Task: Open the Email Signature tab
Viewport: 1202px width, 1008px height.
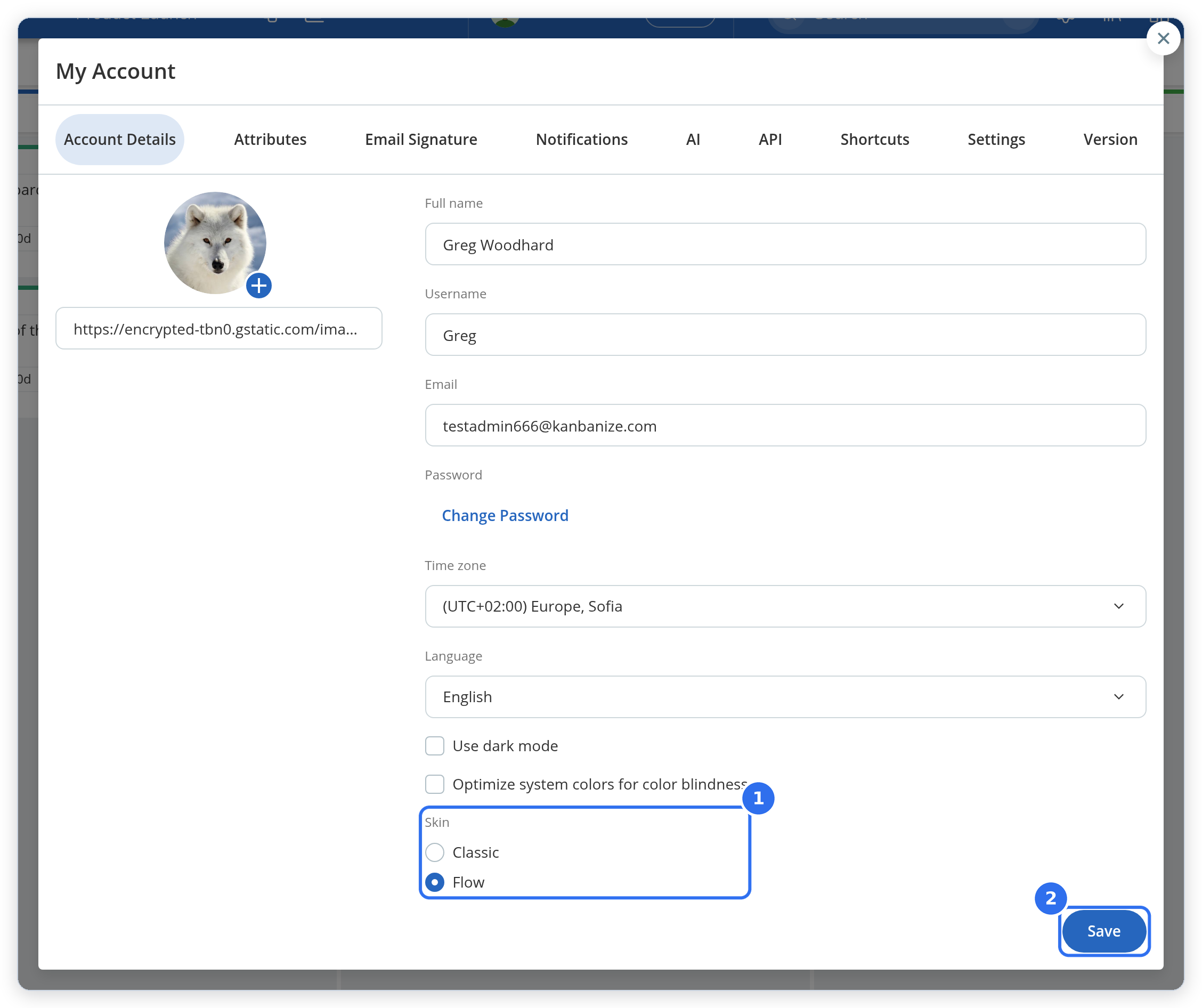Action: (x=421, y=139)
